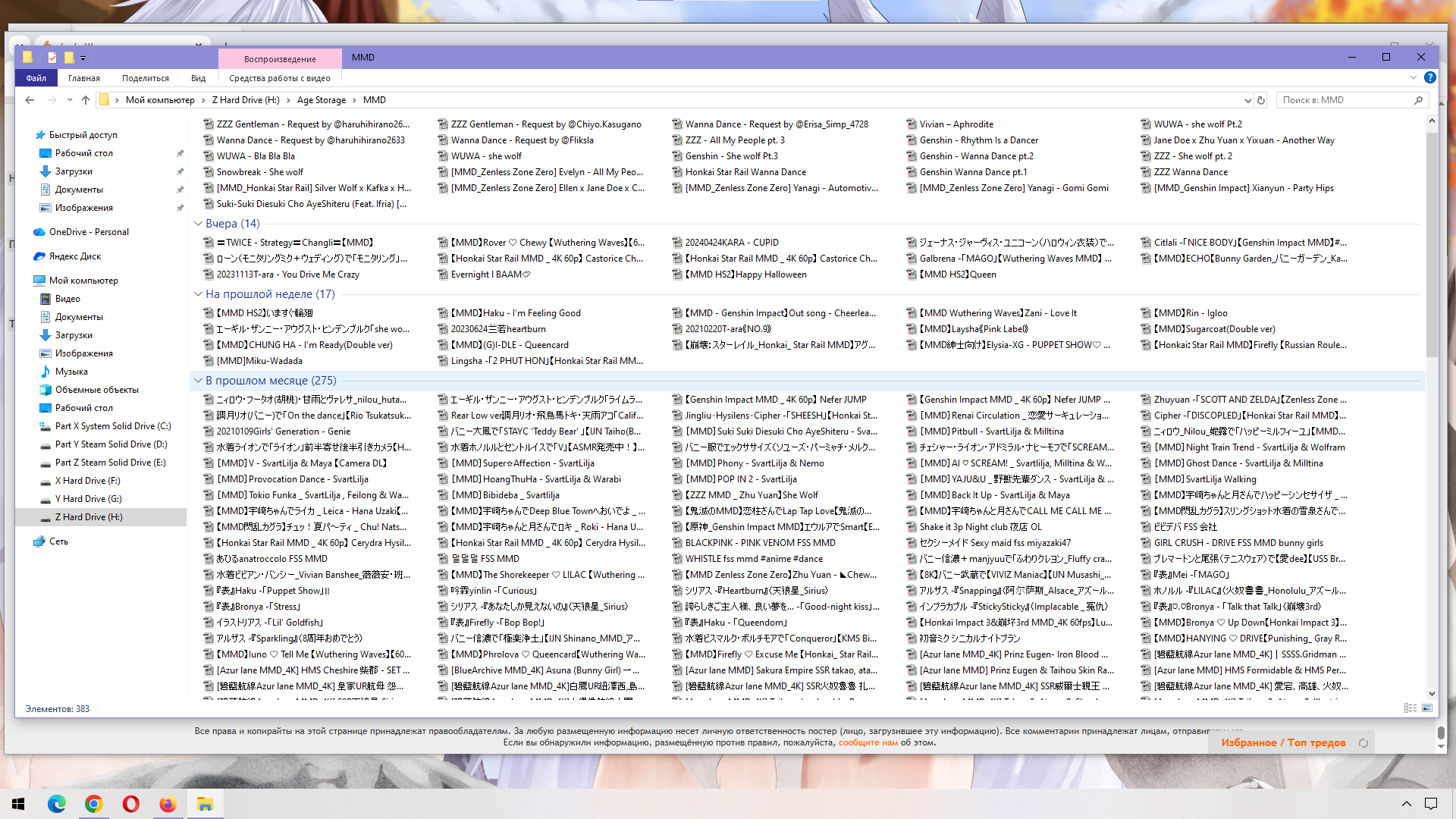The height and width of the screenshot is (819, 1456).
Task: Collapse the На прошлой неделе (17) group
Action: [x=198, y=294]
